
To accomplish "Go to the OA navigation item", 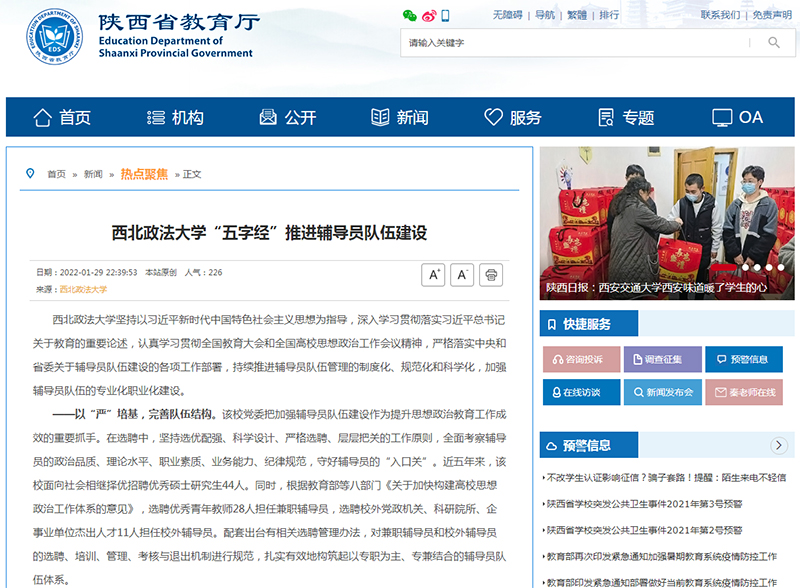I will [738, 117].
